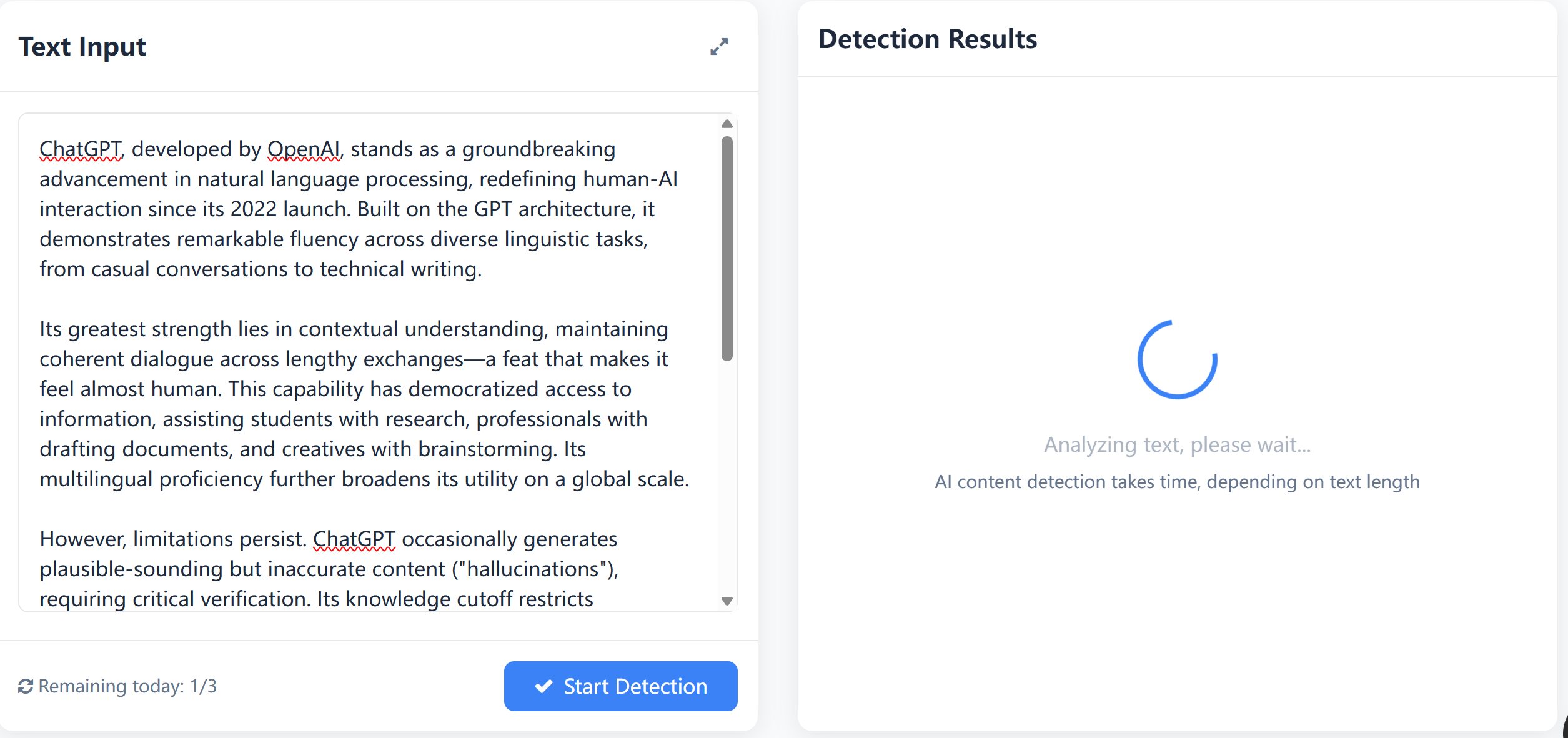The image size is (1568, 738).
Task: Click the misspelled word ChatGPT in first line
Action: [x=81, y=149]
